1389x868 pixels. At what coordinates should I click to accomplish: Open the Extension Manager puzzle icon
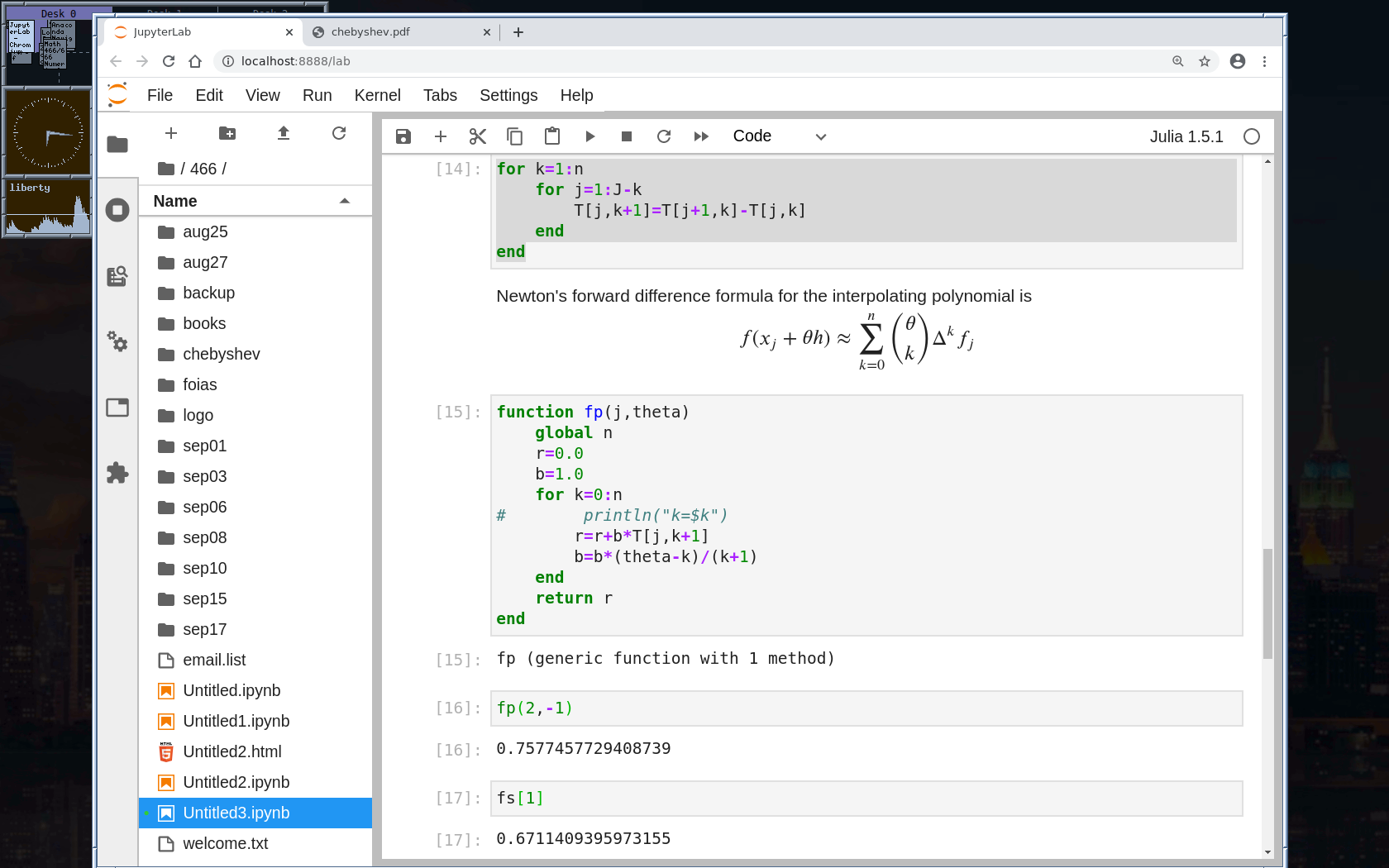coord(117,473)
